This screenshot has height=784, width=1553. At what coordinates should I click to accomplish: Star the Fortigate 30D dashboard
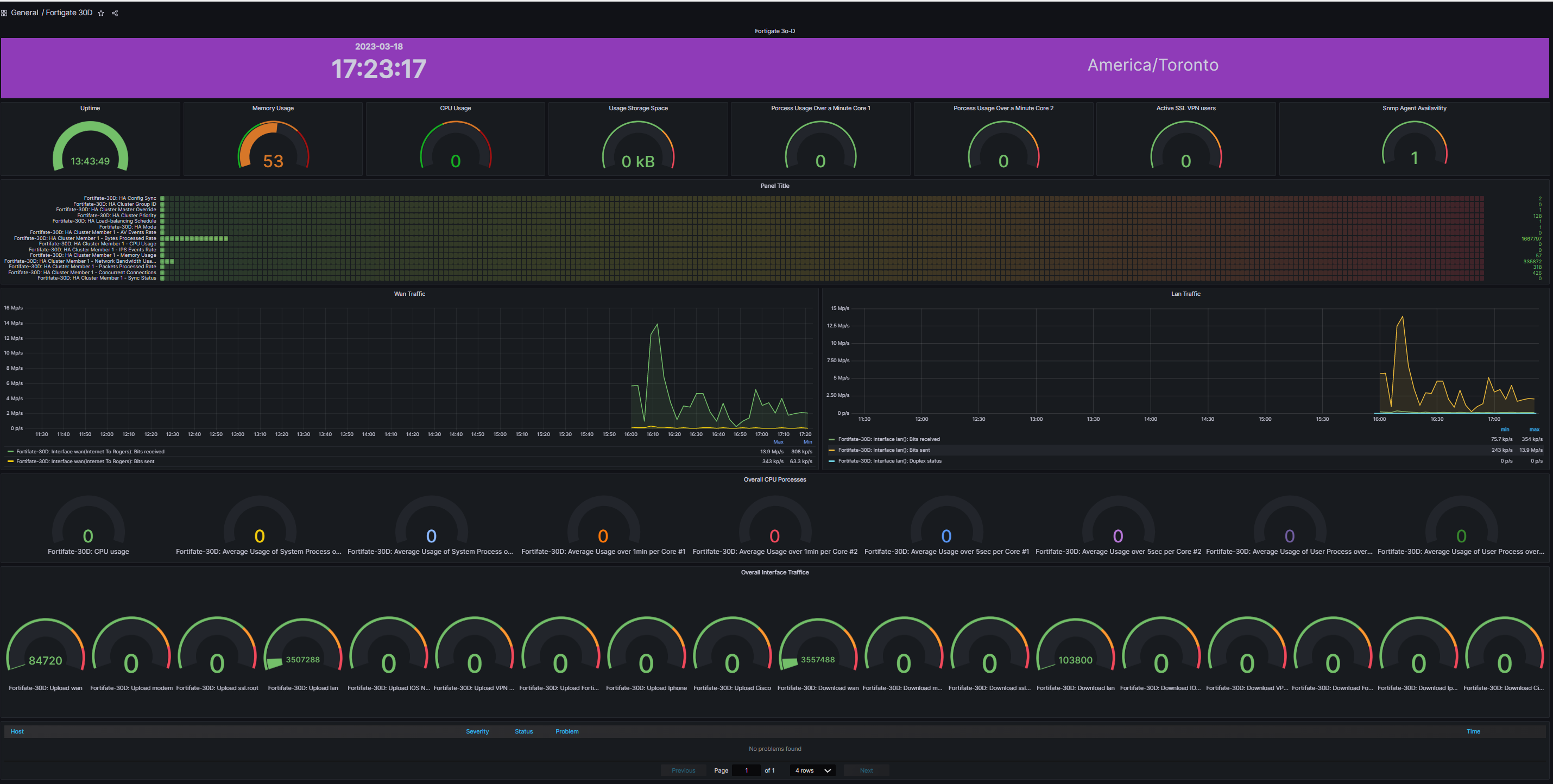click(x=100, y=13)
